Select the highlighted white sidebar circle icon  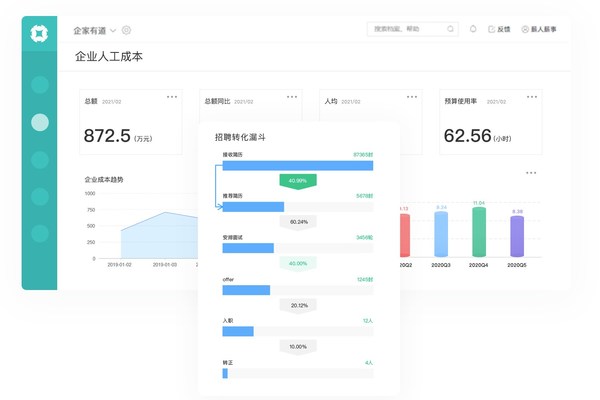coord(40,122)
